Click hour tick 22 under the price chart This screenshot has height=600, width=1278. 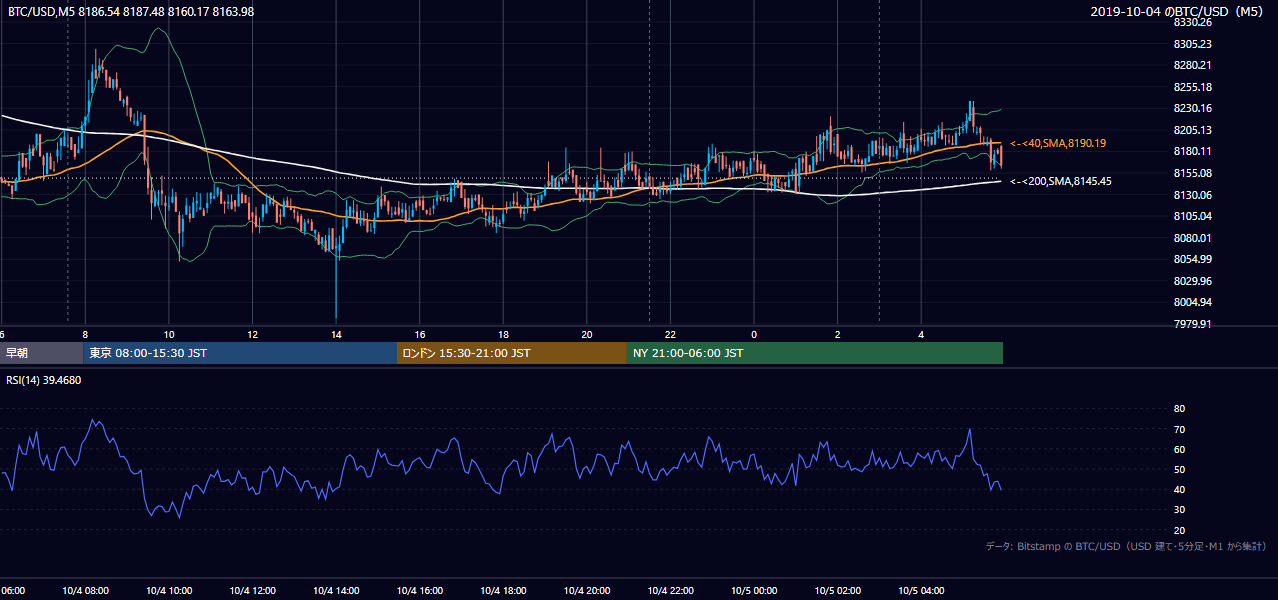click(x=670, y=334)
